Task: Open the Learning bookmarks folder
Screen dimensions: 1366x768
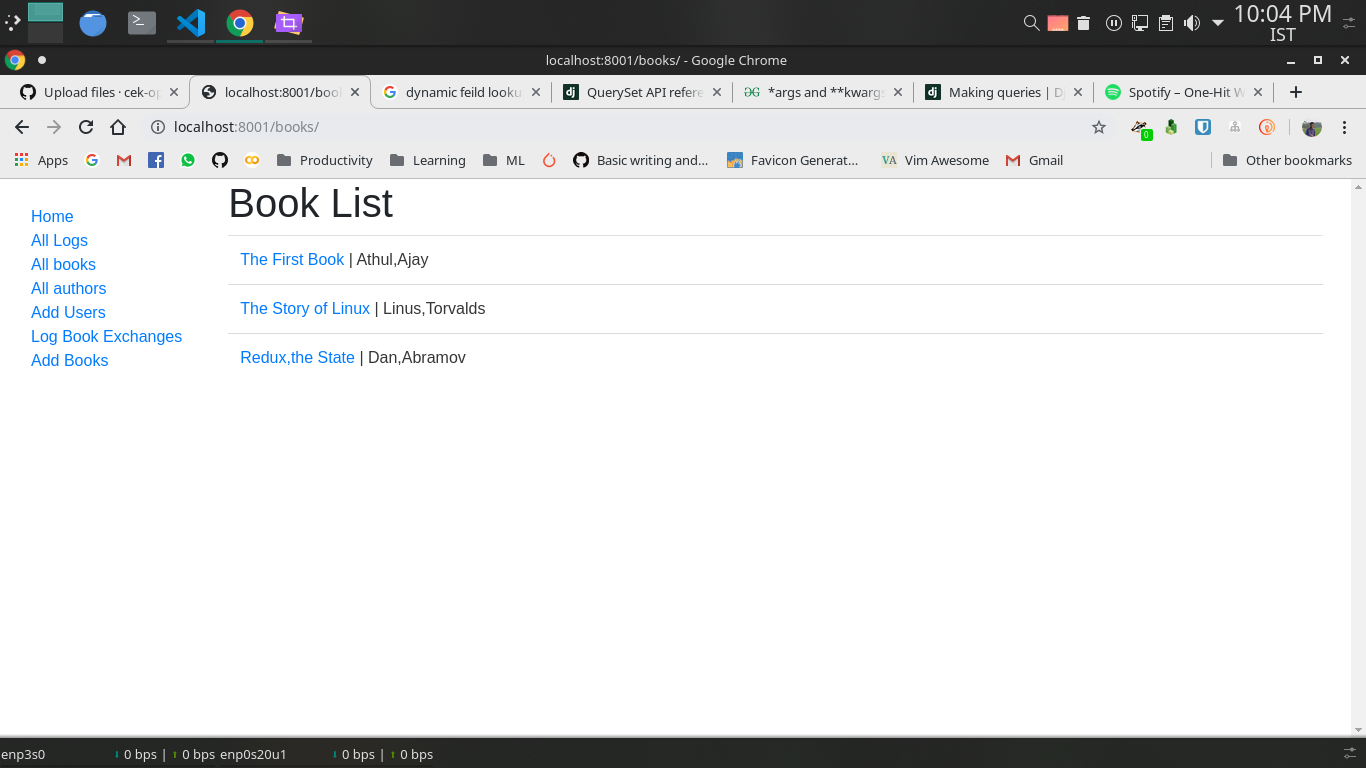Action: click(x=427, y=160)
